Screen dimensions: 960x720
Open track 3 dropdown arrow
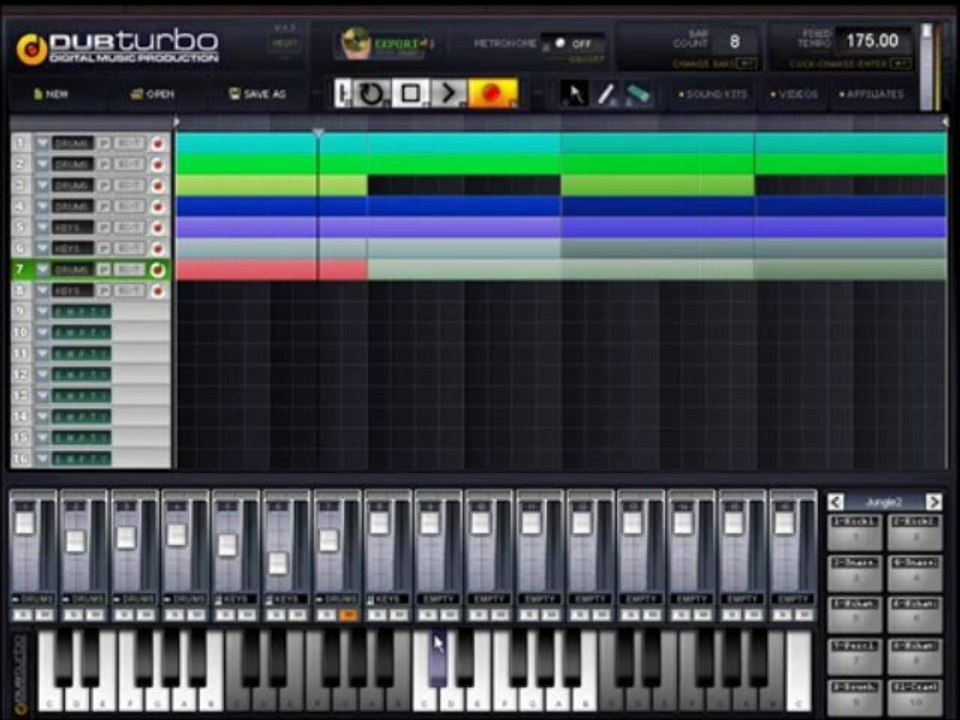pos(42,186)
